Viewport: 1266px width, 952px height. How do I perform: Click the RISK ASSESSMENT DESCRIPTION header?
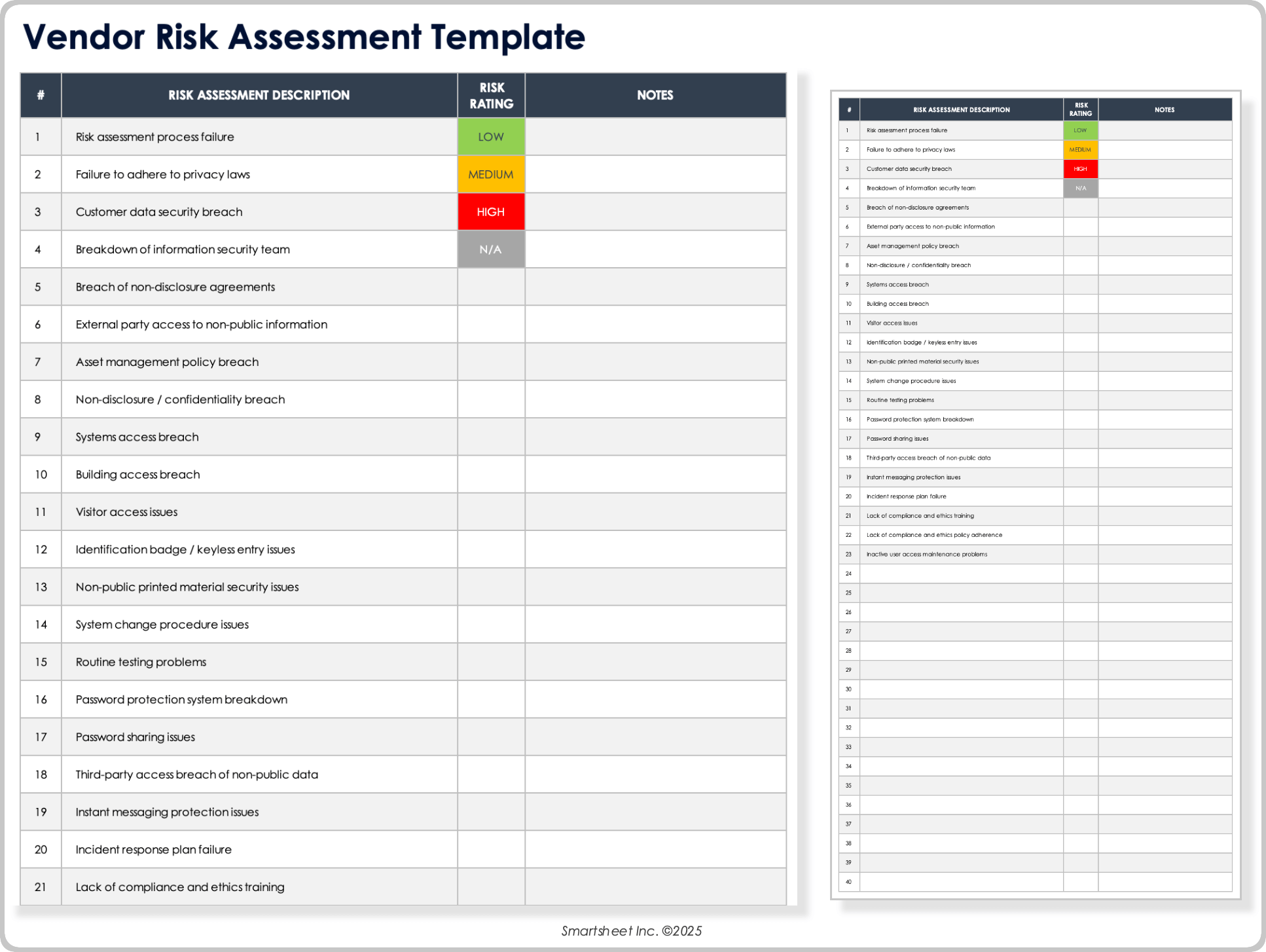pyautogui.click(x=259, y=95)
